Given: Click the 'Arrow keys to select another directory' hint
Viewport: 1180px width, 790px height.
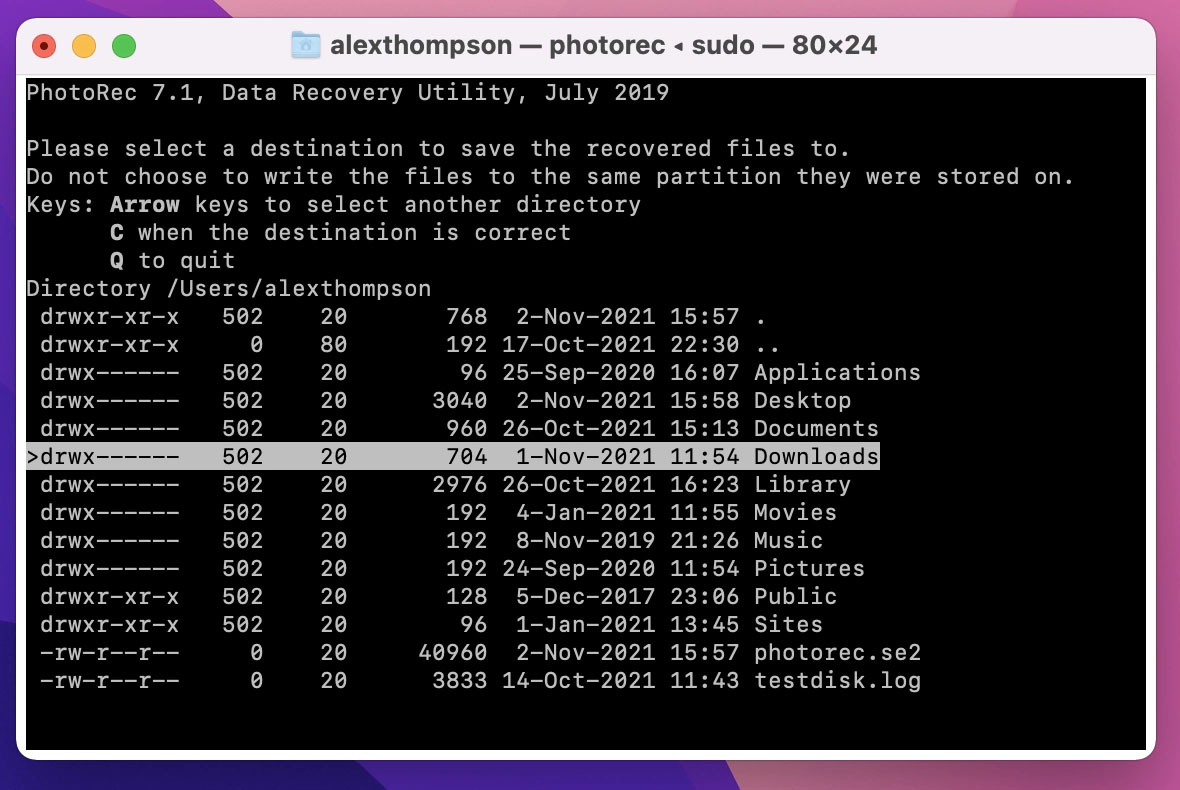Looking at the screenshot, I should [x=376, y=205].
